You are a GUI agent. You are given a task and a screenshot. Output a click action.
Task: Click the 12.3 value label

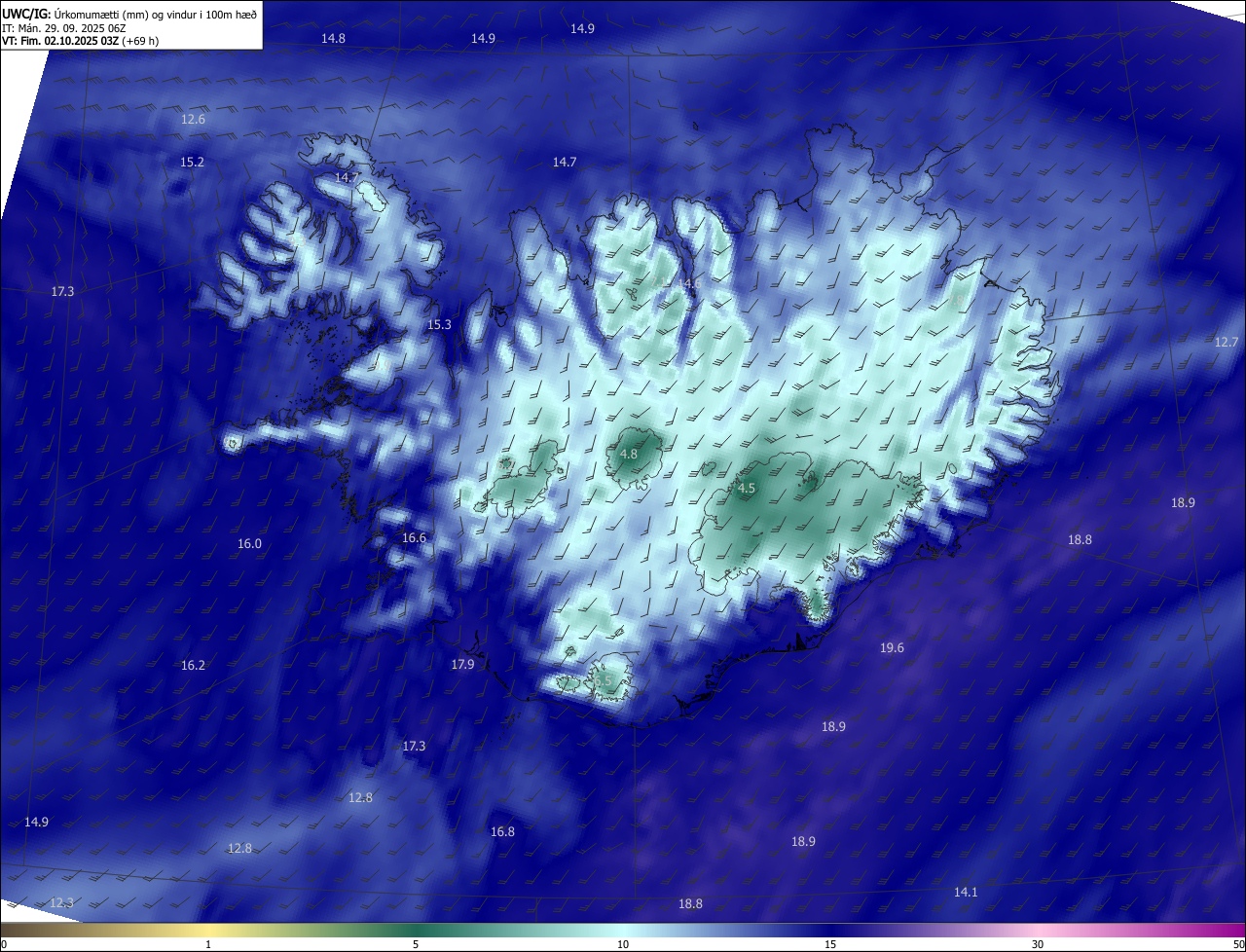pos(61,902)
